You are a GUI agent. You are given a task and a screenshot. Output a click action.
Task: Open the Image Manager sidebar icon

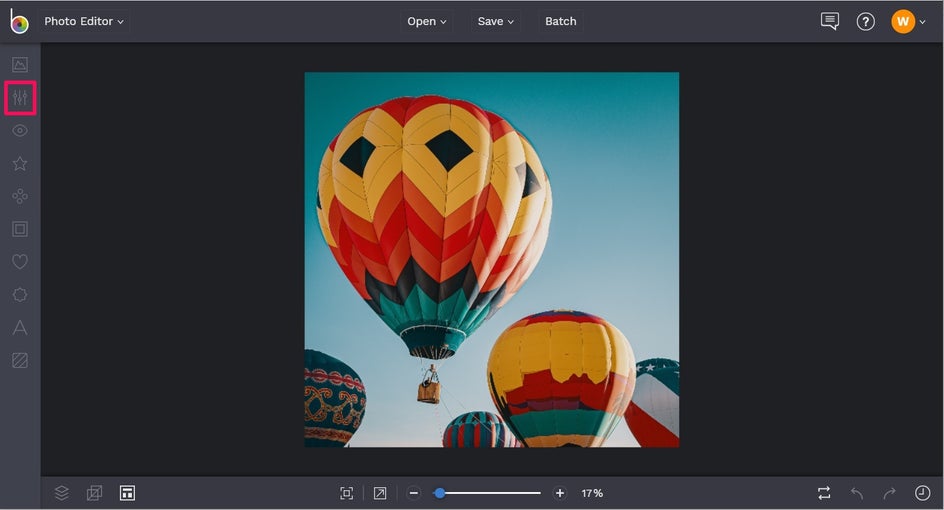20,64
